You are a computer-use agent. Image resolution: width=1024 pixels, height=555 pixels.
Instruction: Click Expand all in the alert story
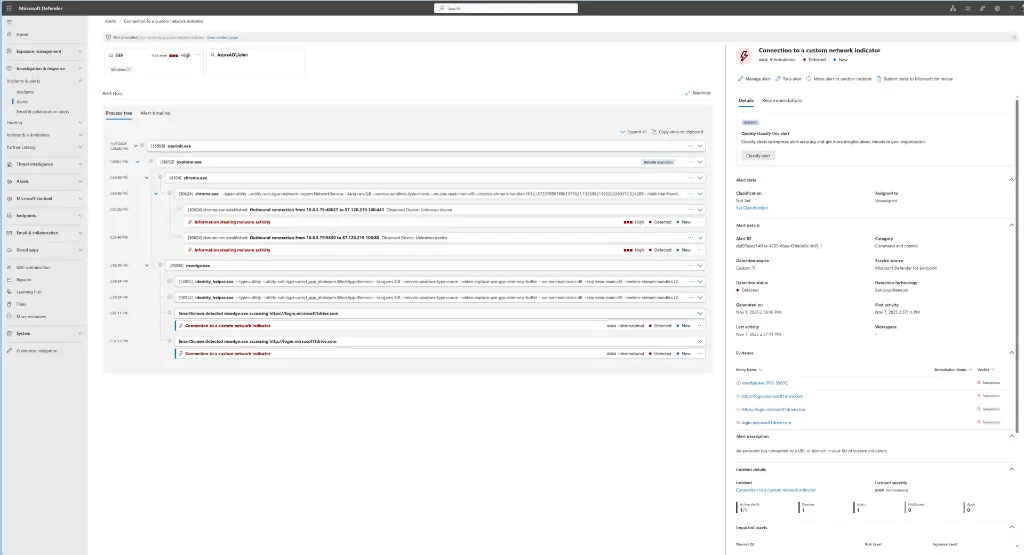point(633,132)
